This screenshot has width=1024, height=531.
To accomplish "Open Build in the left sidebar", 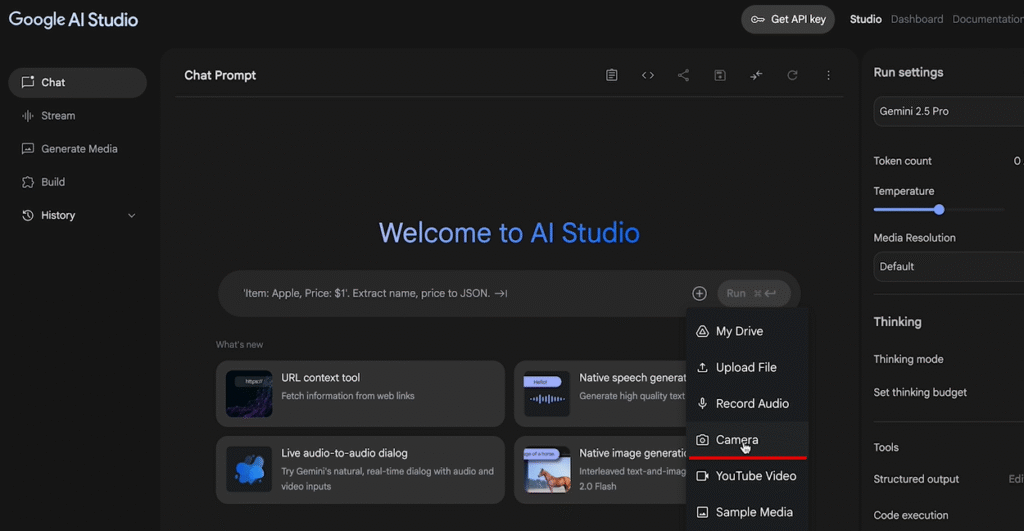I will [78, 182].
